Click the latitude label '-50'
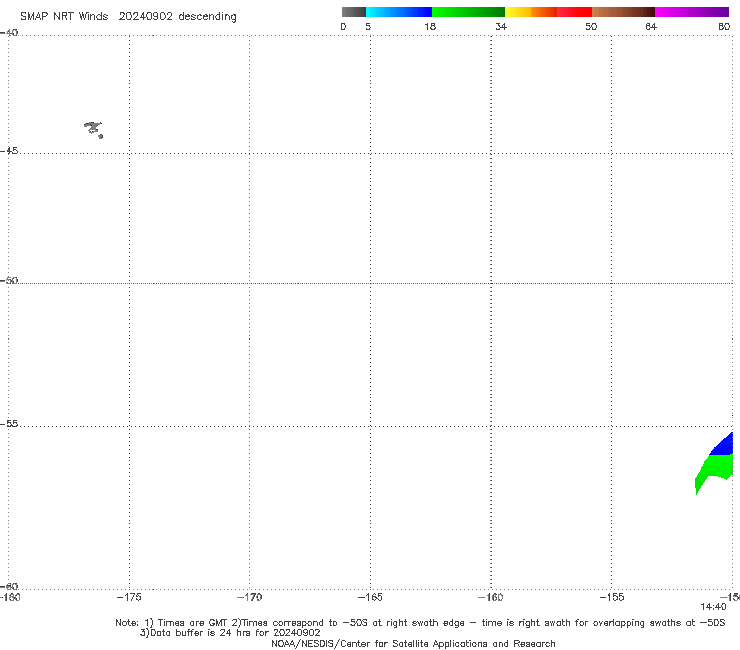Image resolution: width=740 pixels, height=650 pixels. (8, 280)
